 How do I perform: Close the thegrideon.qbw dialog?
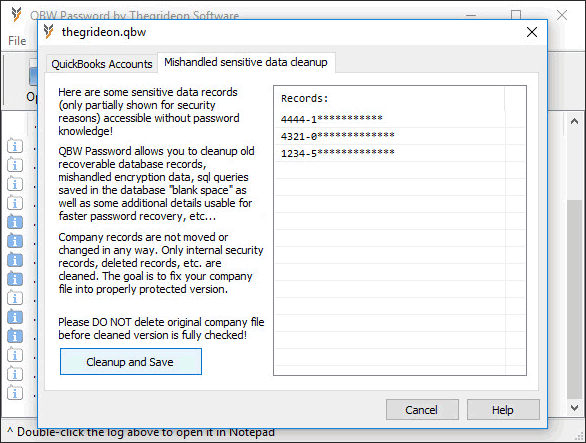[x=532, y=32]
